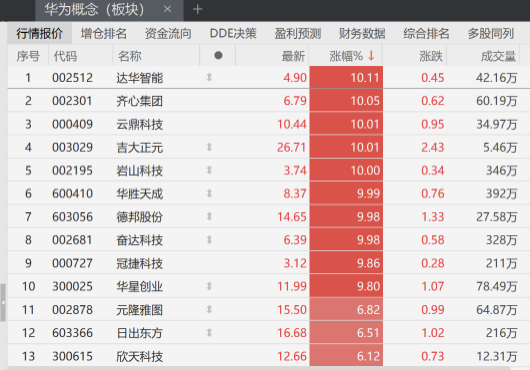
Task: Click the up-down marker icon for 达华智能
Action: (x=209, y=77)
